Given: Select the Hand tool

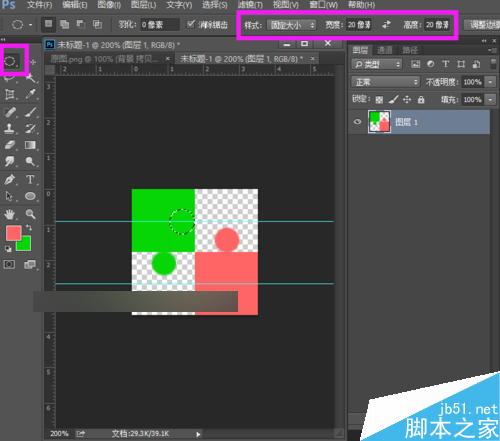Looking at the screenshot, I should (10, 214).
